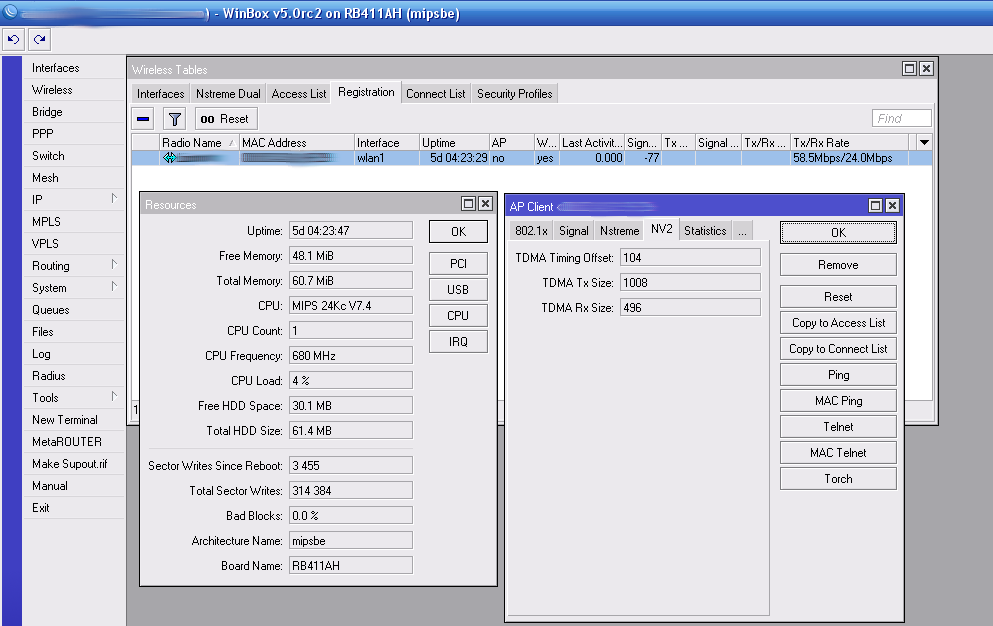Expand the column selector dropdown arrow

coord(924,143)
